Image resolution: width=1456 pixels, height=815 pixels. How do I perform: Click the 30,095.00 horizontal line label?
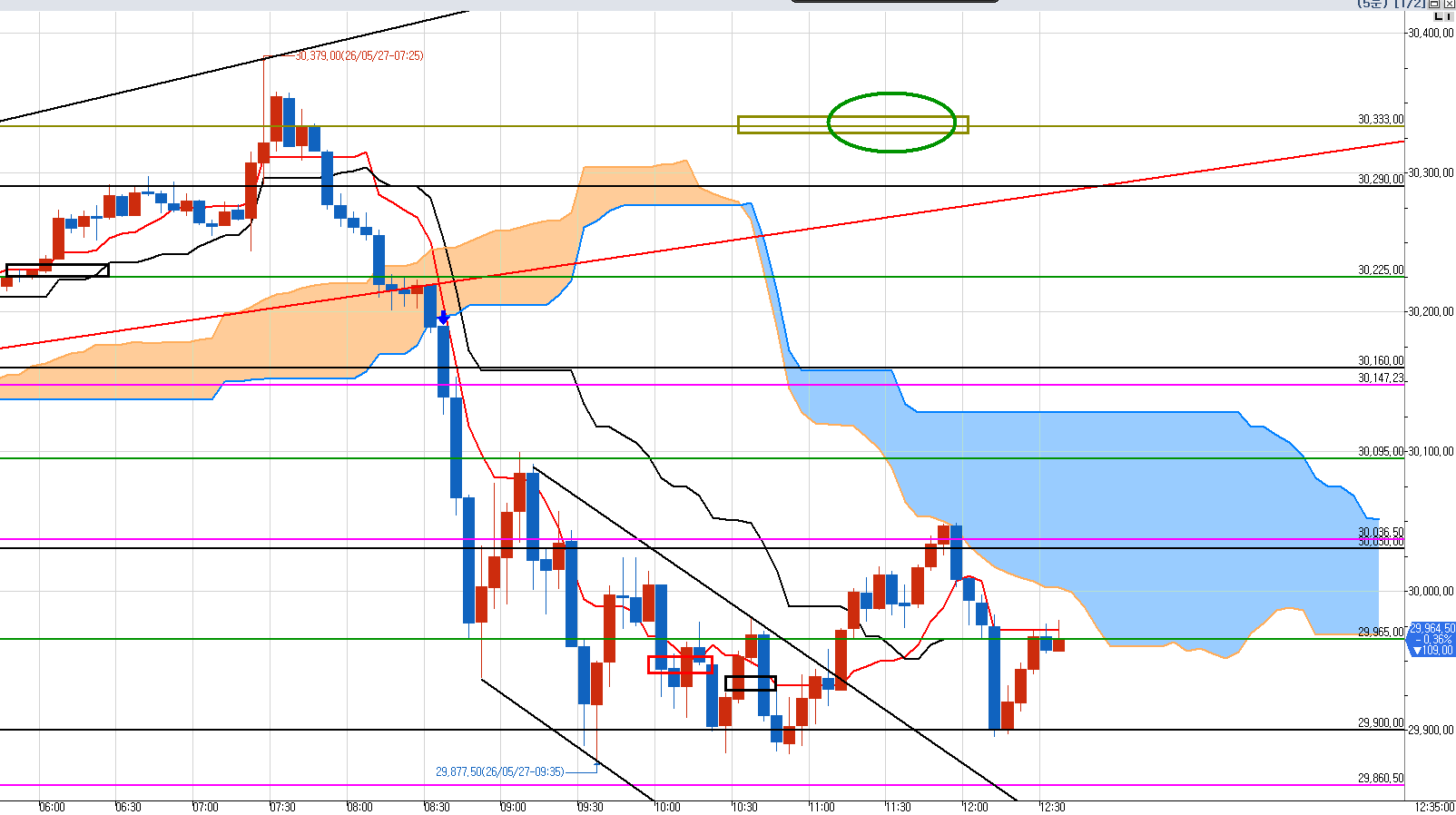coord(1381,451)
